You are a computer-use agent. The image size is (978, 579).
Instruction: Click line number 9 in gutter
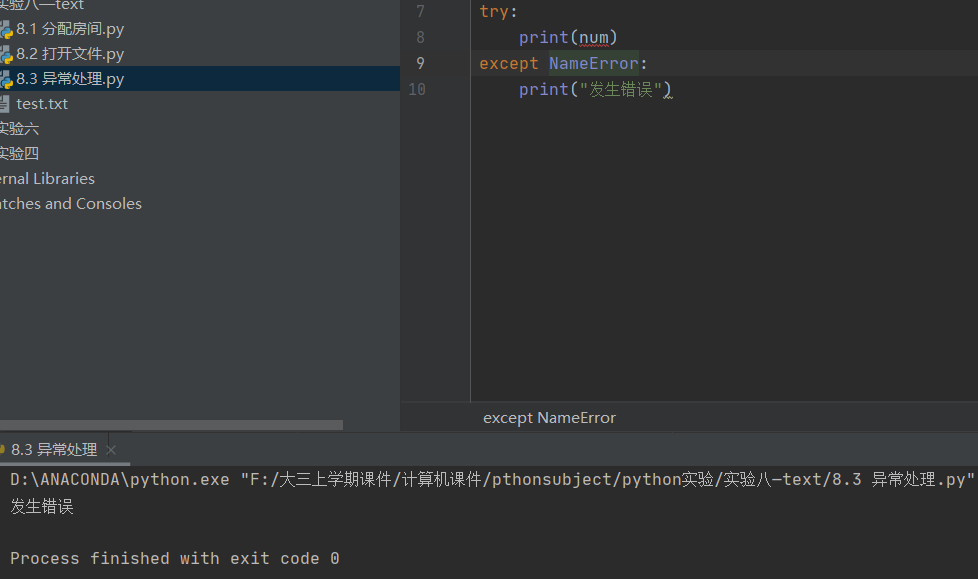point(420,63)
